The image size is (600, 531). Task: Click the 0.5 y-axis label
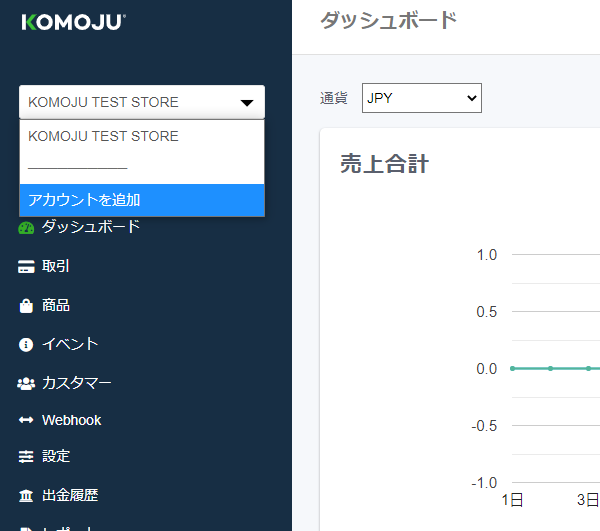(487, 312)
